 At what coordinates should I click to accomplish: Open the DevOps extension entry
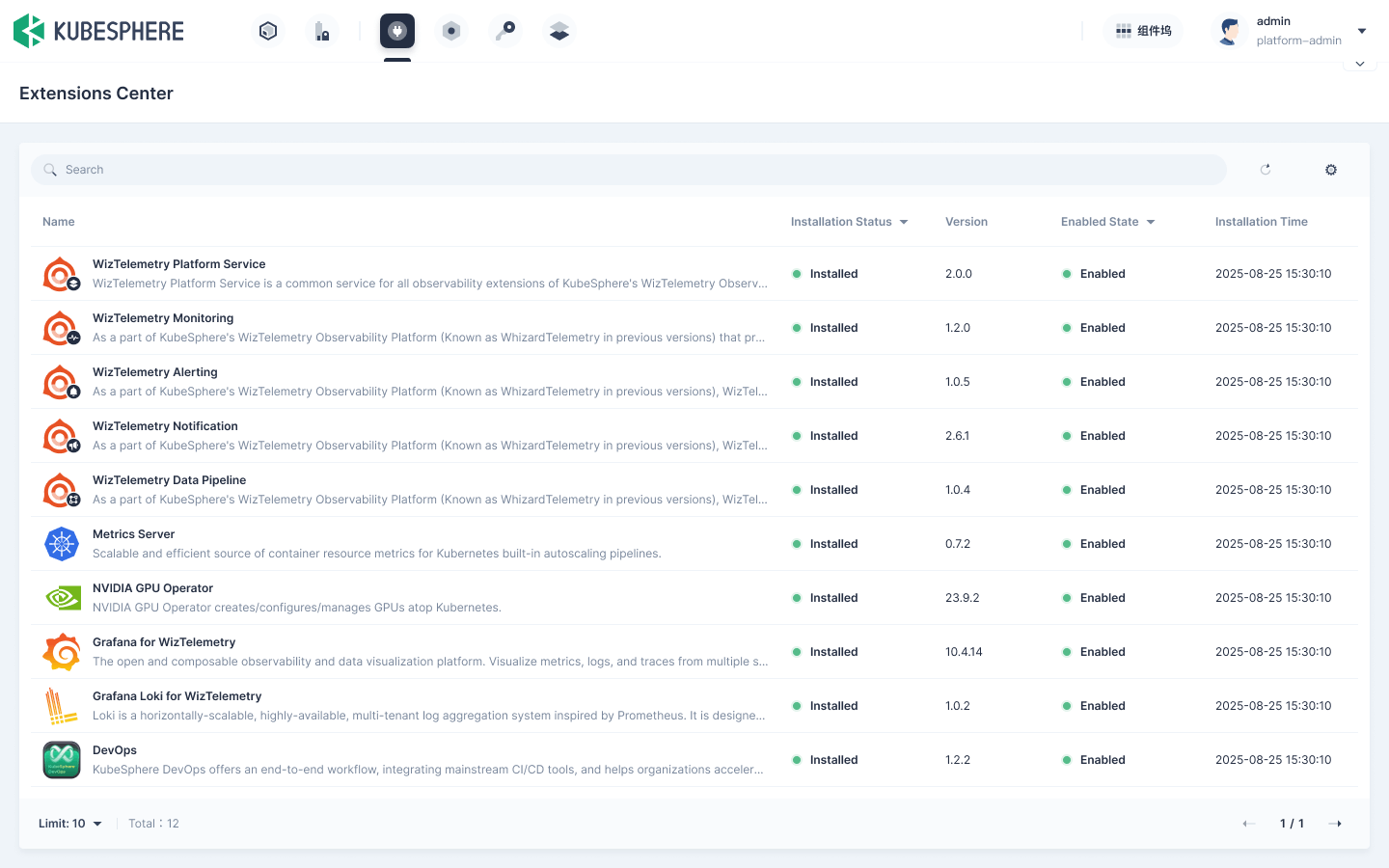[115, 750]
